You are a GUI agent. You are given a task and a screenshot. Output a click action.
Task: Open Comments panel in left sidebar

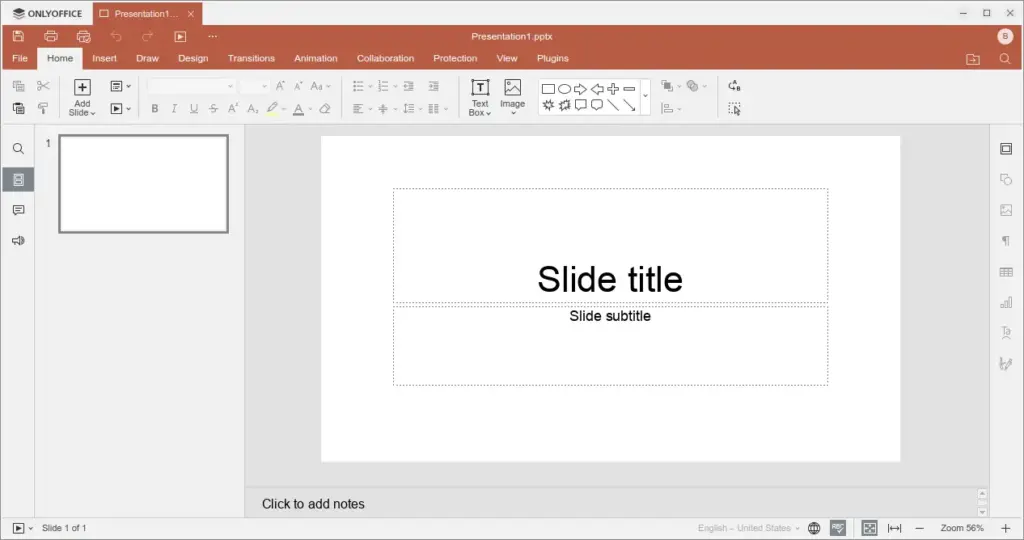click(18, 210)
